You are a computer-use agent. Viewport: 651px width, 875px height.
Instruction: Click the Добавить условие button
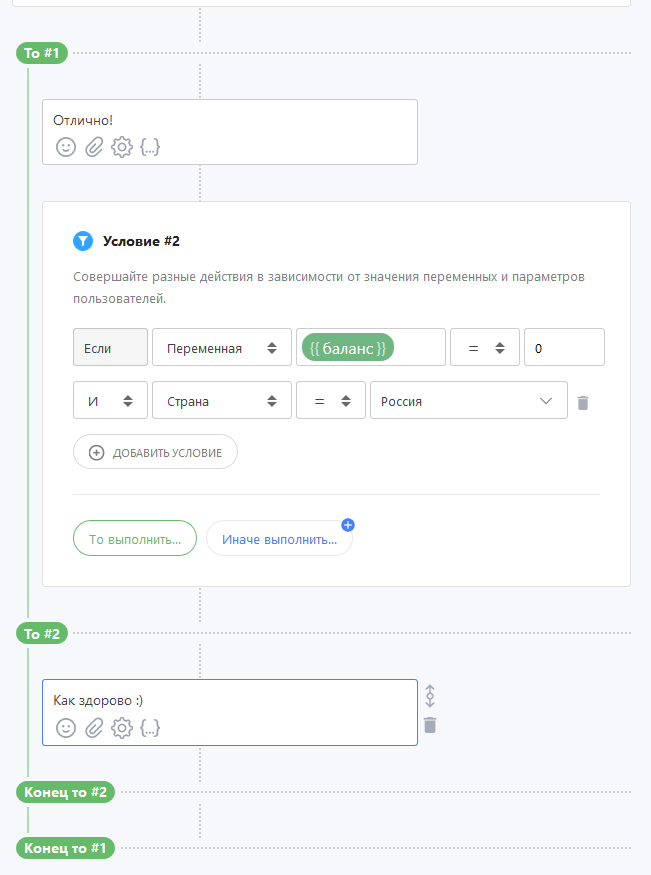click(x=155, y=452)
